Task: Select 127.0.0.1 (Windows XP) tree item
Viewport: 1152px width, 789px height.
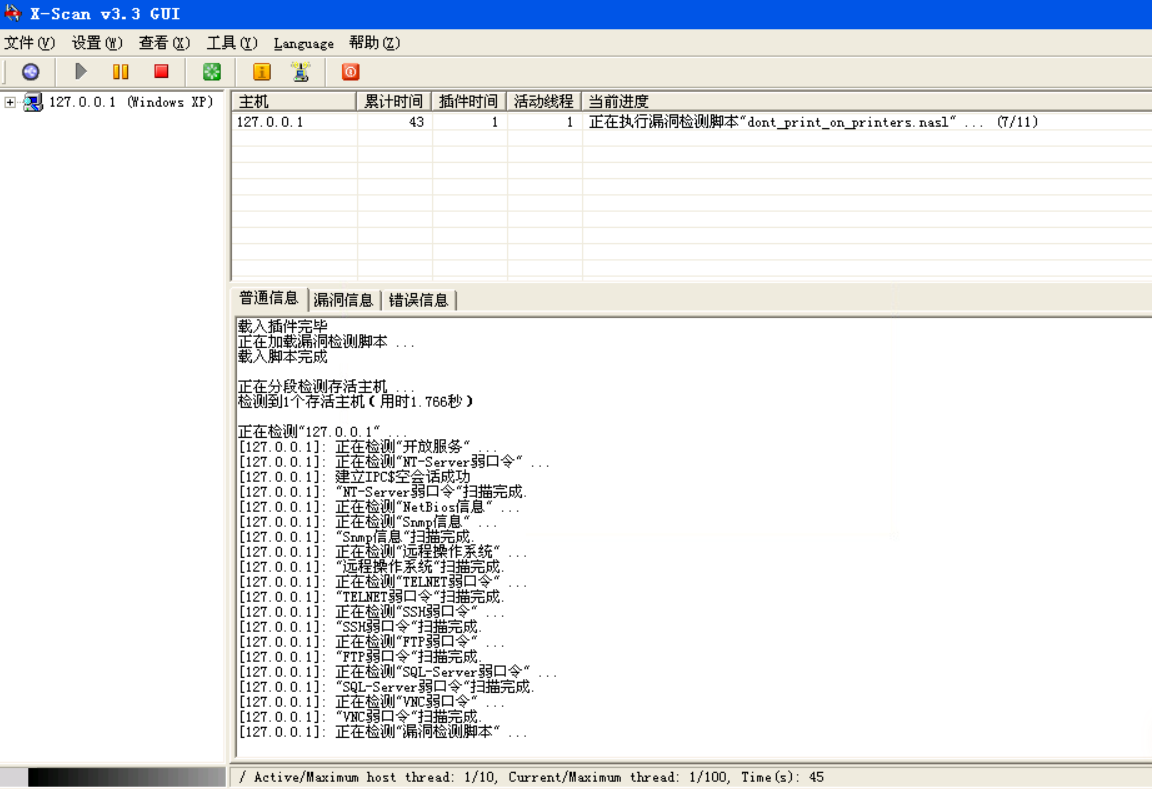Action: coord(131,102)
